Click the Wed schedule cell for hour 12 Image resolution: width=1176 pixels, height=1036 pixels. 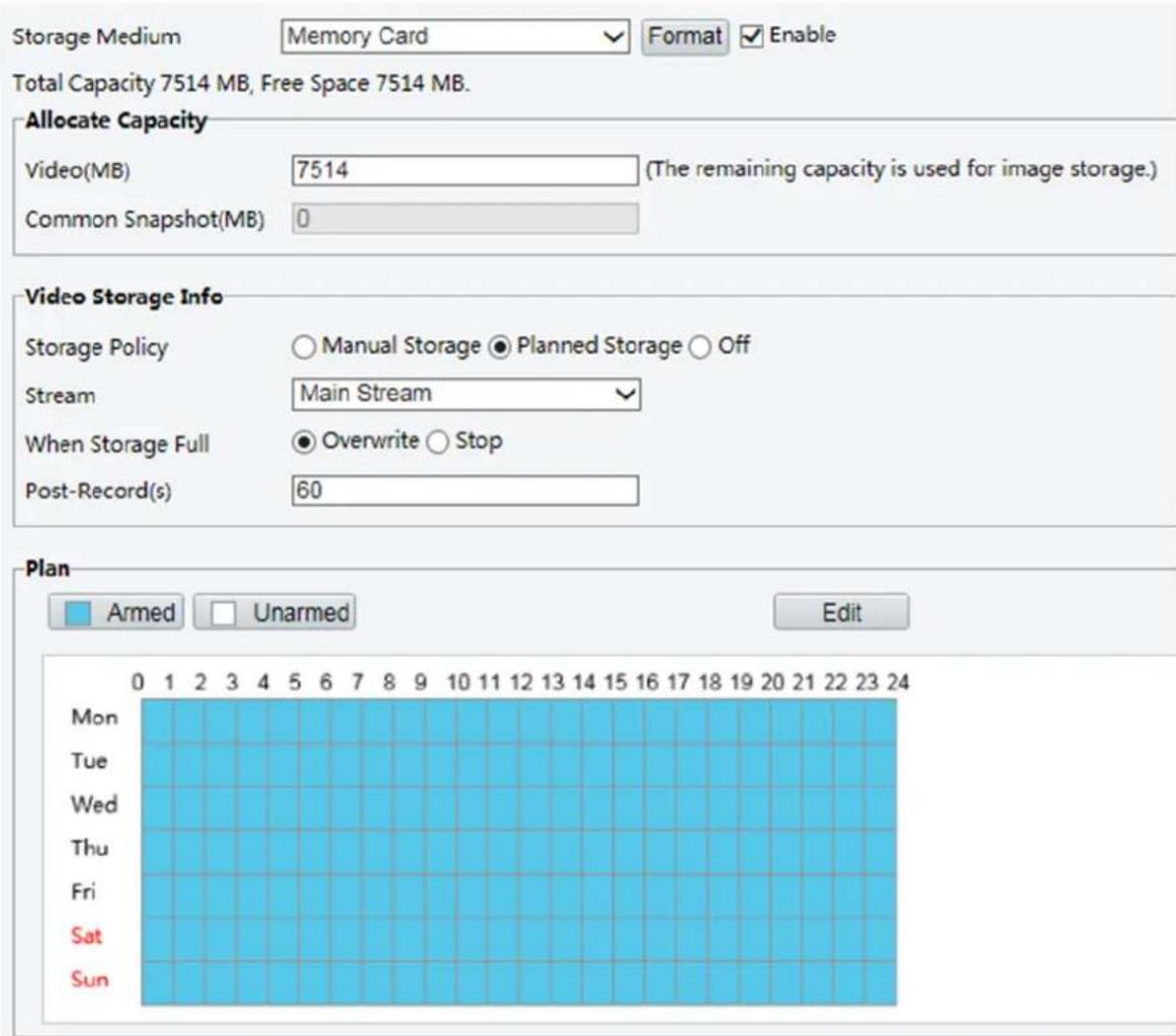tap(534, 808)
